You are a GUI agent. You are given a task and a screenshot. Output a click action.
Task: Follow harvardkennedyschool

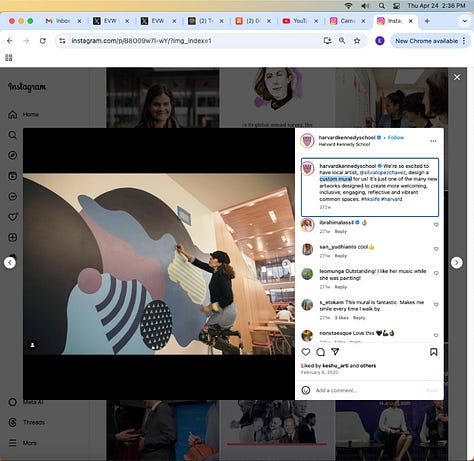click(396, 138)
